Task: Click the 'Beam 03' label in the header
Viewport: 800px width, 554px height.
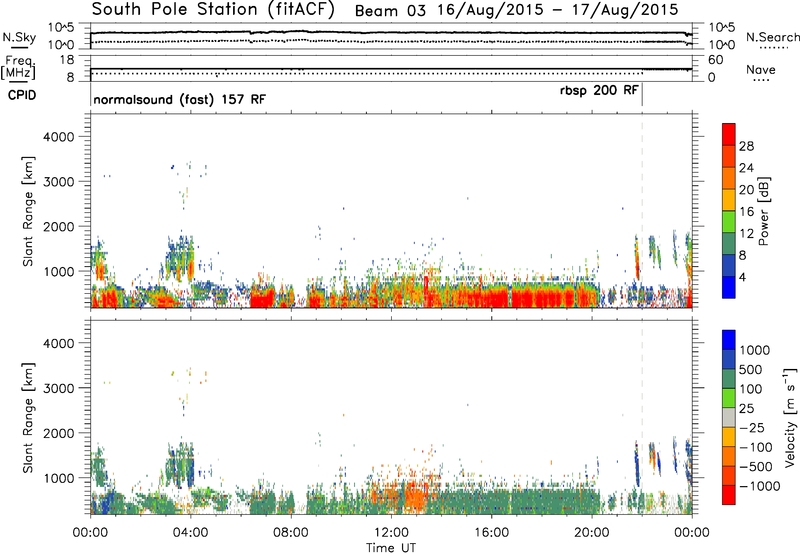Action: [x=390, y=11]
